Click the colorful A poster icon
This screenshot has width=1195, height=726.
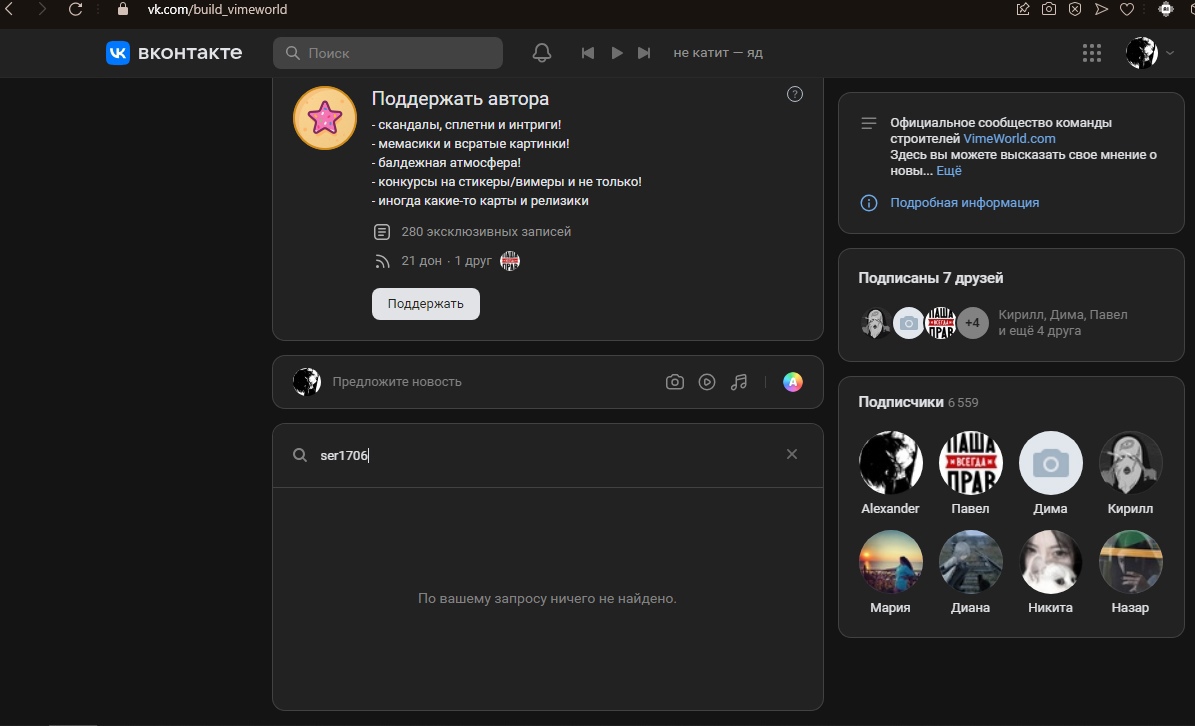tap(792, 382)
